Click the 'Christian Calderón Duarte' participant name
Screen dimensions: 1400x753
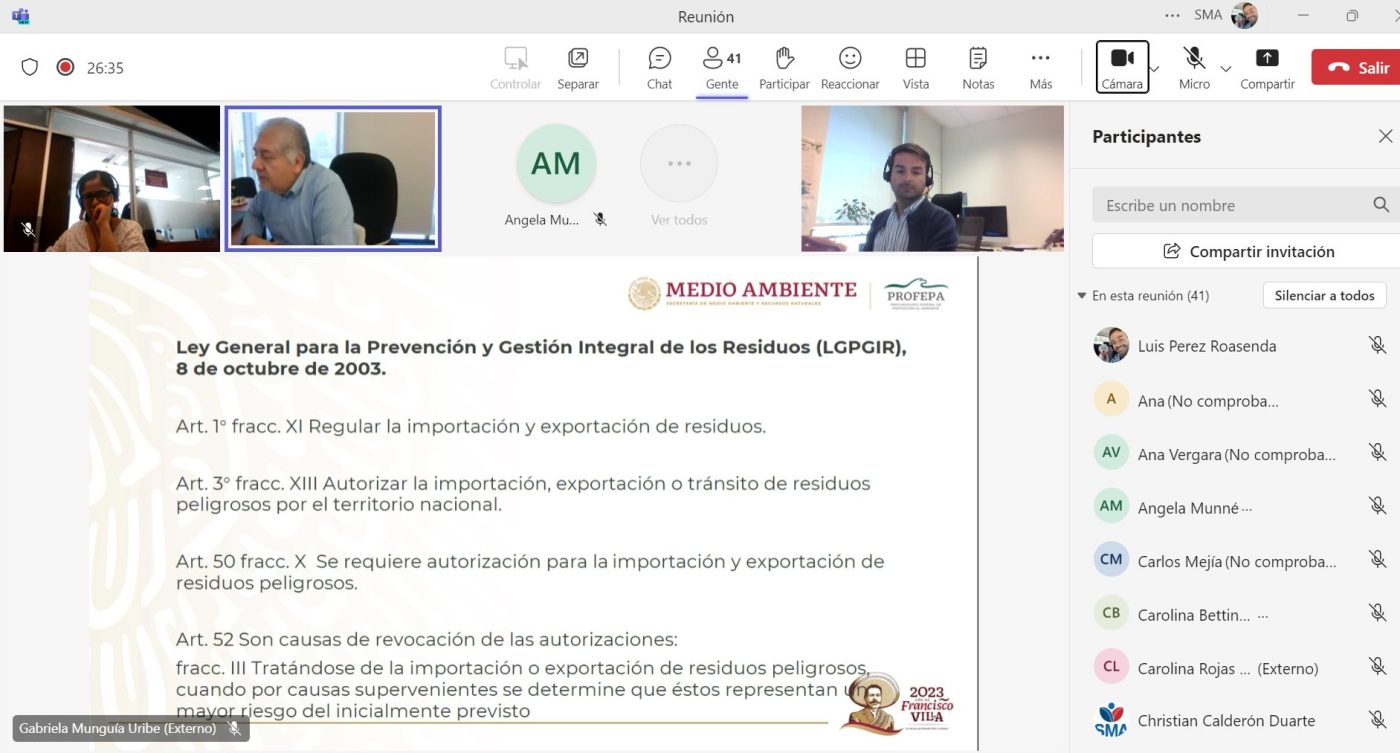(x=1226, y=720)
